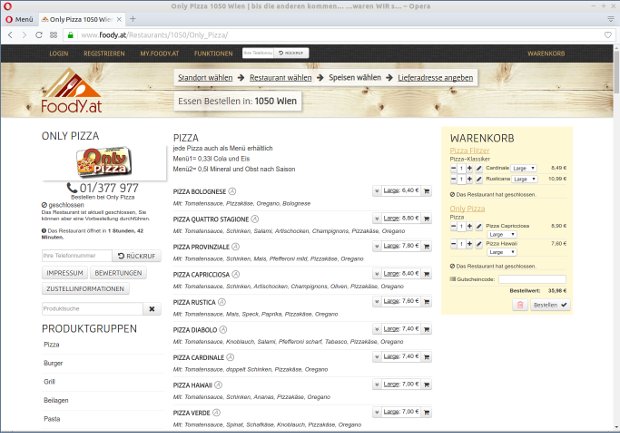Decrease Cardinale quantity with minus button
620x433 pixels.
[x=454, y=168]
